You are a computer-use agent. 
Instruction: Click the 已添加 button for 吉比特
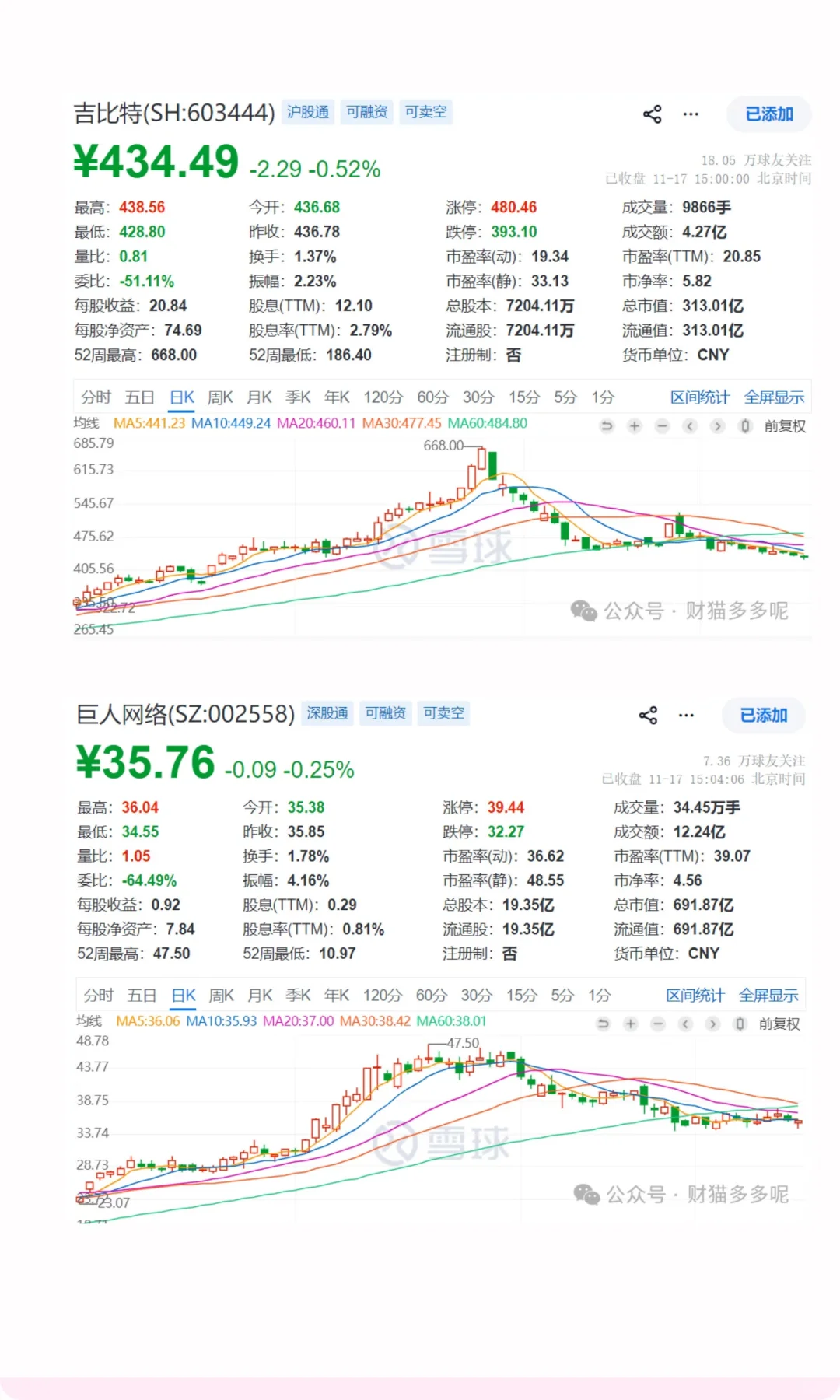[769, 114]
